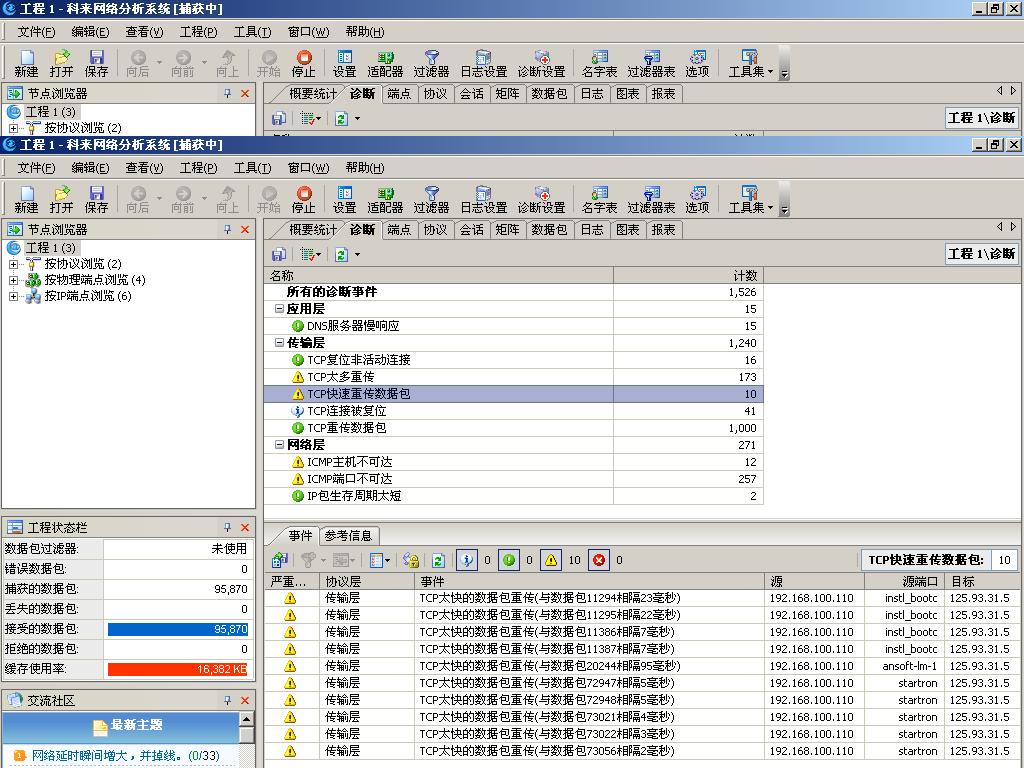
Task: Collapse the 传输层 diagnosis group
Action: (279, 343)
